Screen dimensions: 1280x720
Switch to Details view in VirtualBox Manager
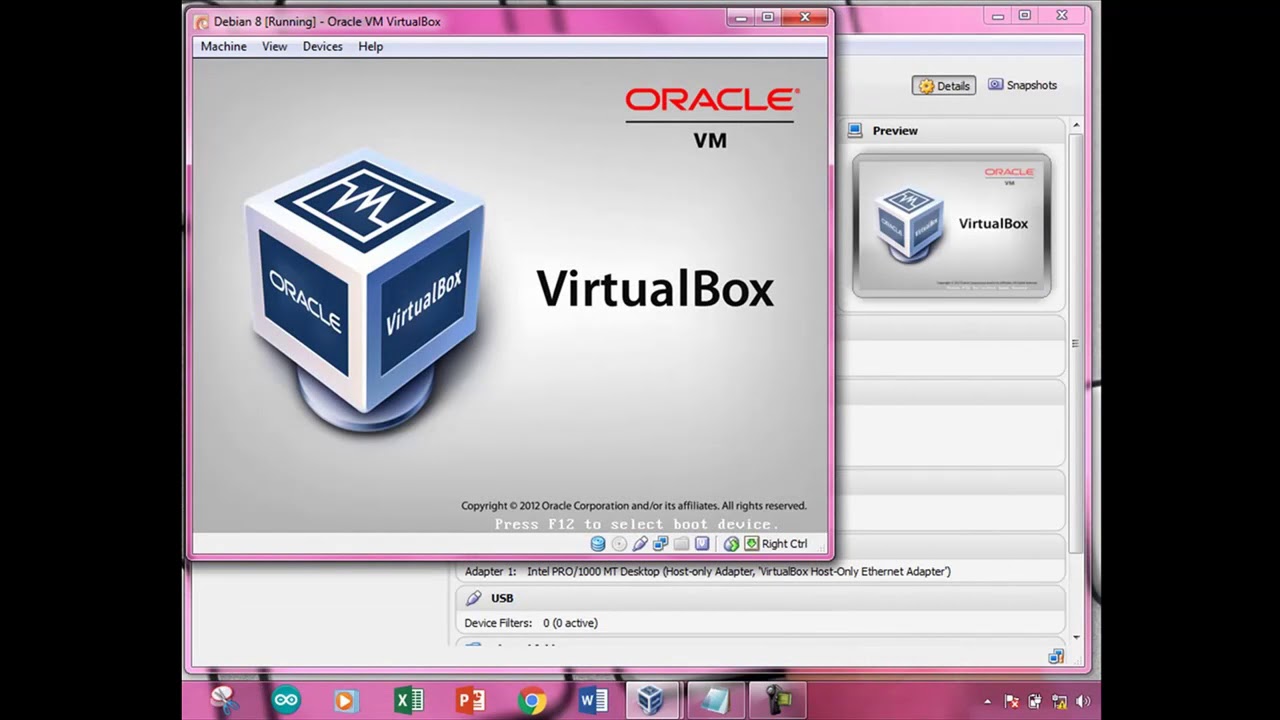(943, 86)
